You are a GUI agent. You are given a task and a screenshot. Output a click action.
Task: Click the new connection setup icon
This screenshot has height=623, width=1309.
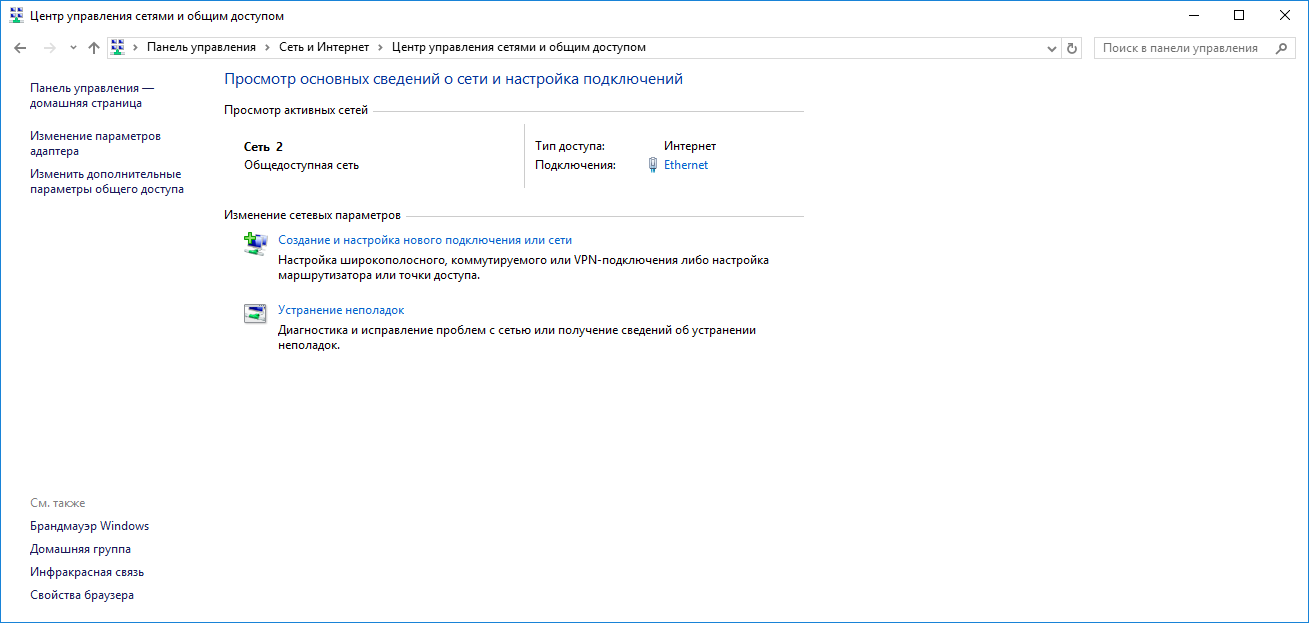click(256, 243)
